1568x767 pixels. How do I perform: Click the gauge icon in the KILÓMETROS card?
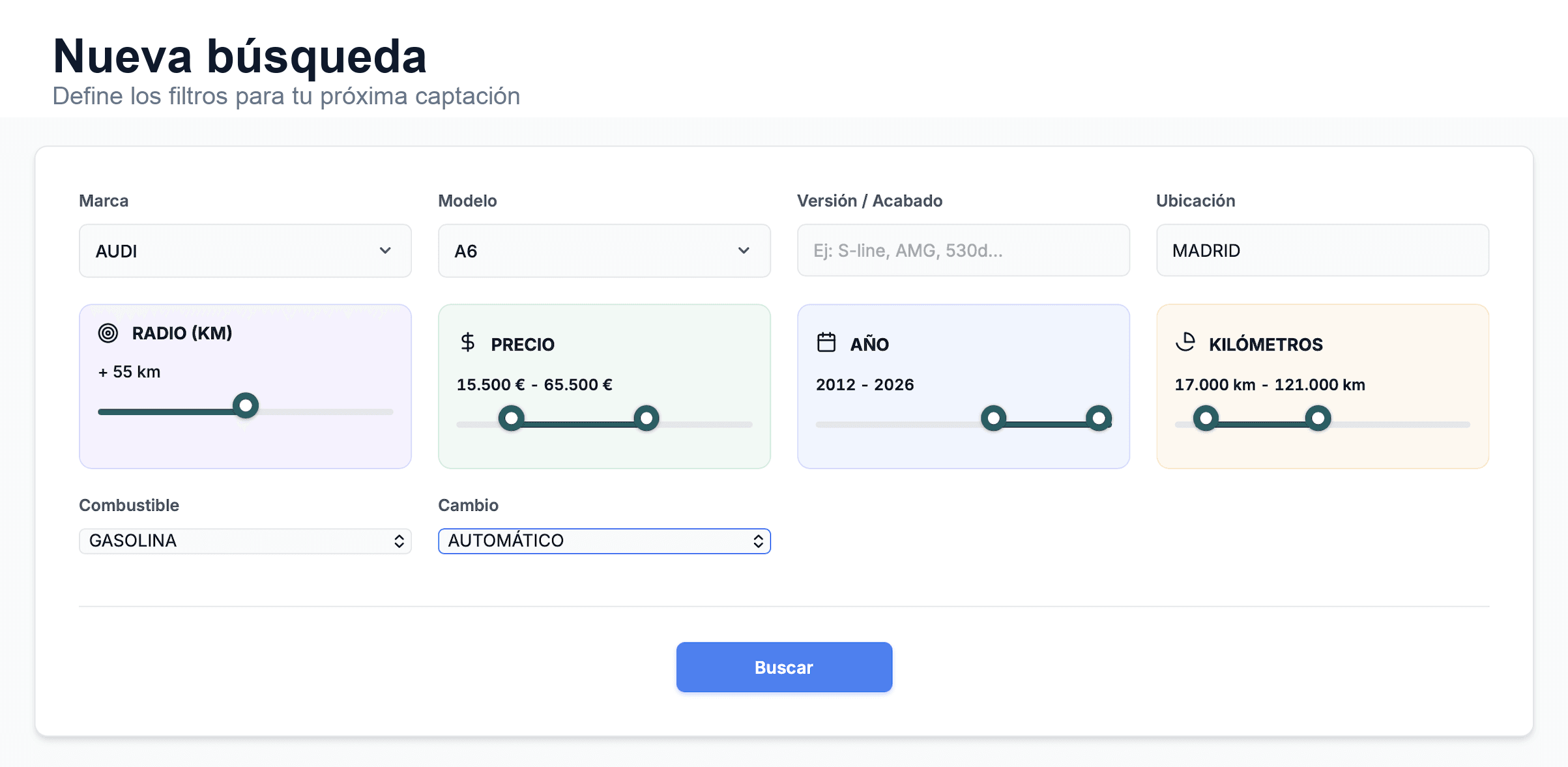pos(1186,343)
